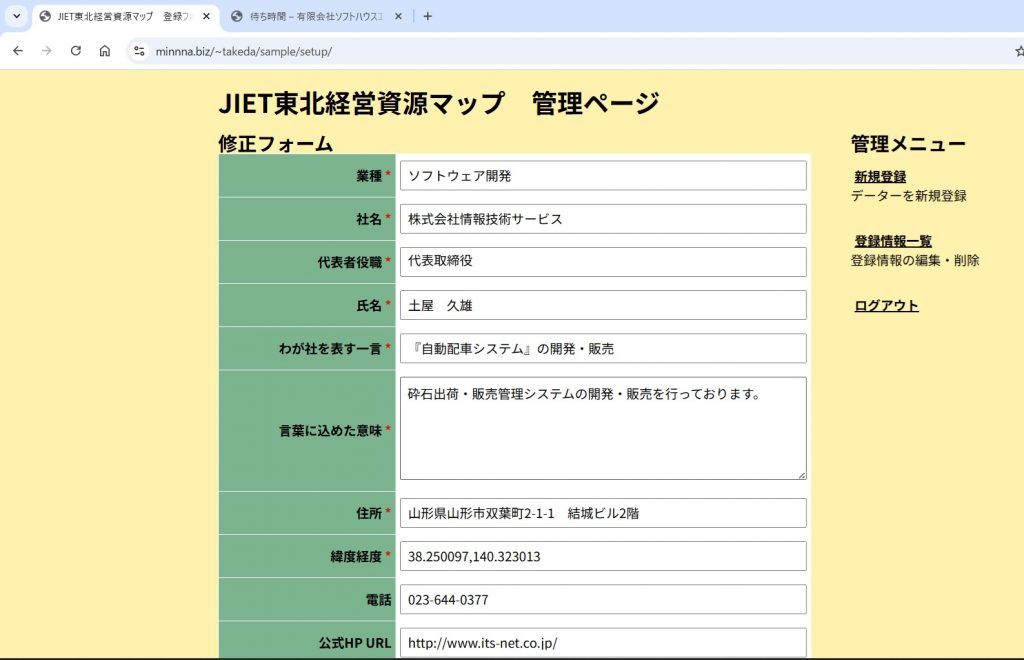Viewport: 1024px width, 660px height.
Task: Go to browser home page icon
Action: tap(104, 51)
